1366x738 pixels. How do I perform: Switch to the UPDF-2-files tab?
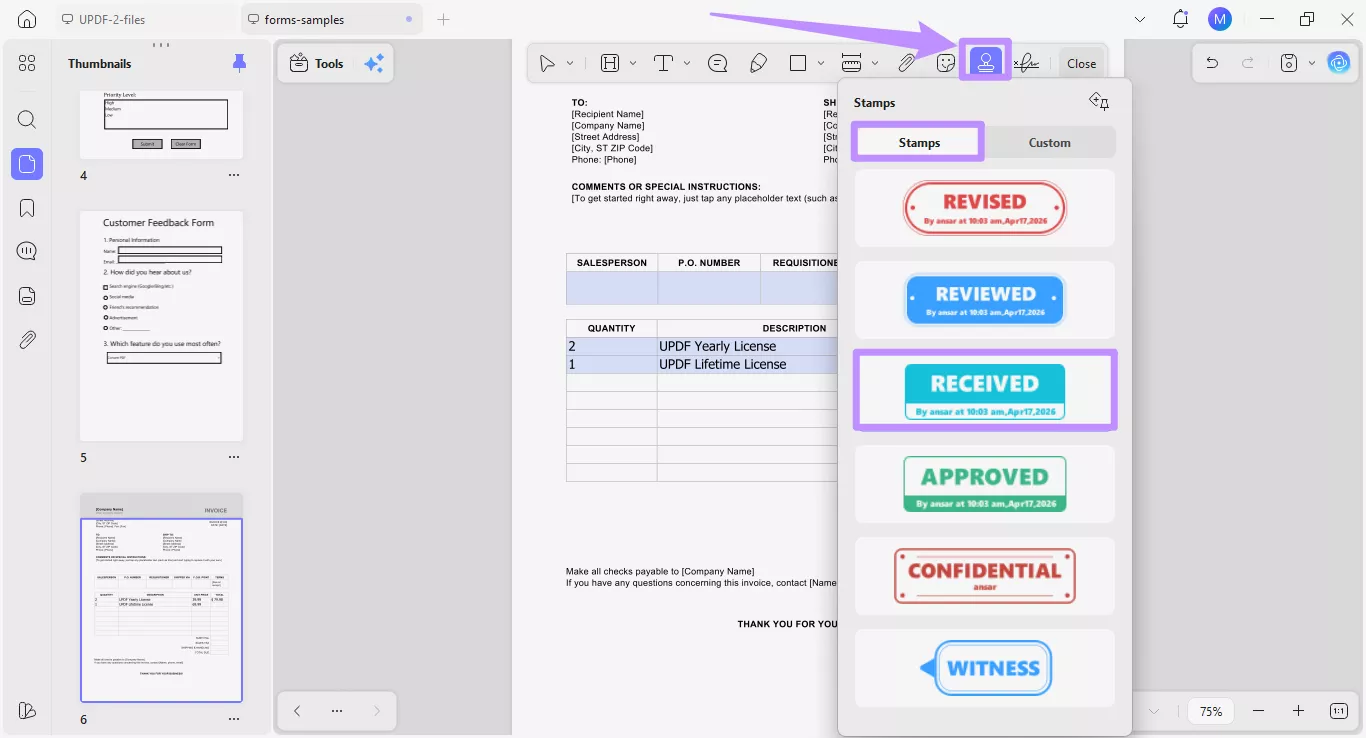tap(145, 19)
